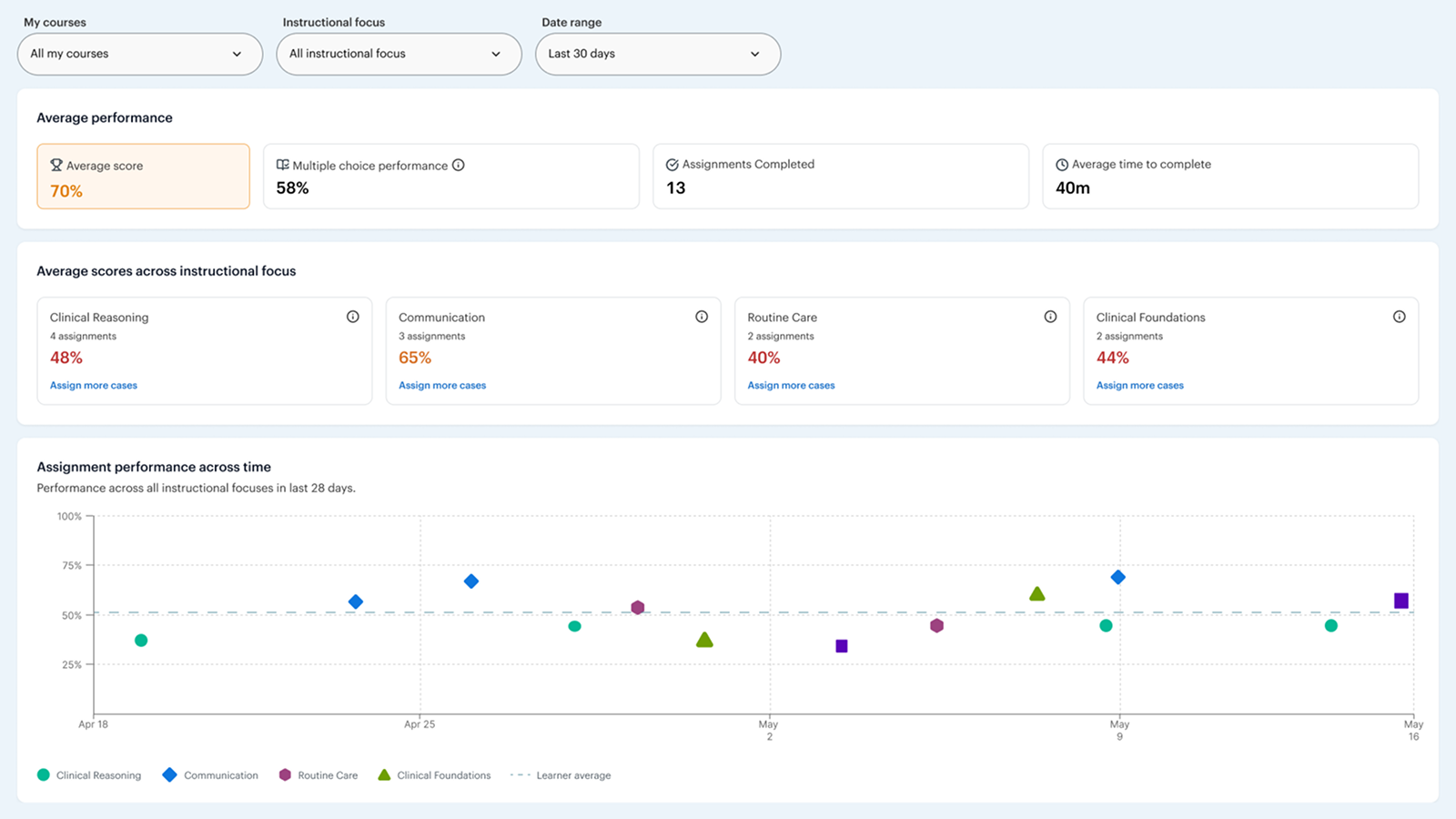Viewport: 1456px width, 819px height.
Task: Click the green triangle point before May 2
Action: [704, 640]
